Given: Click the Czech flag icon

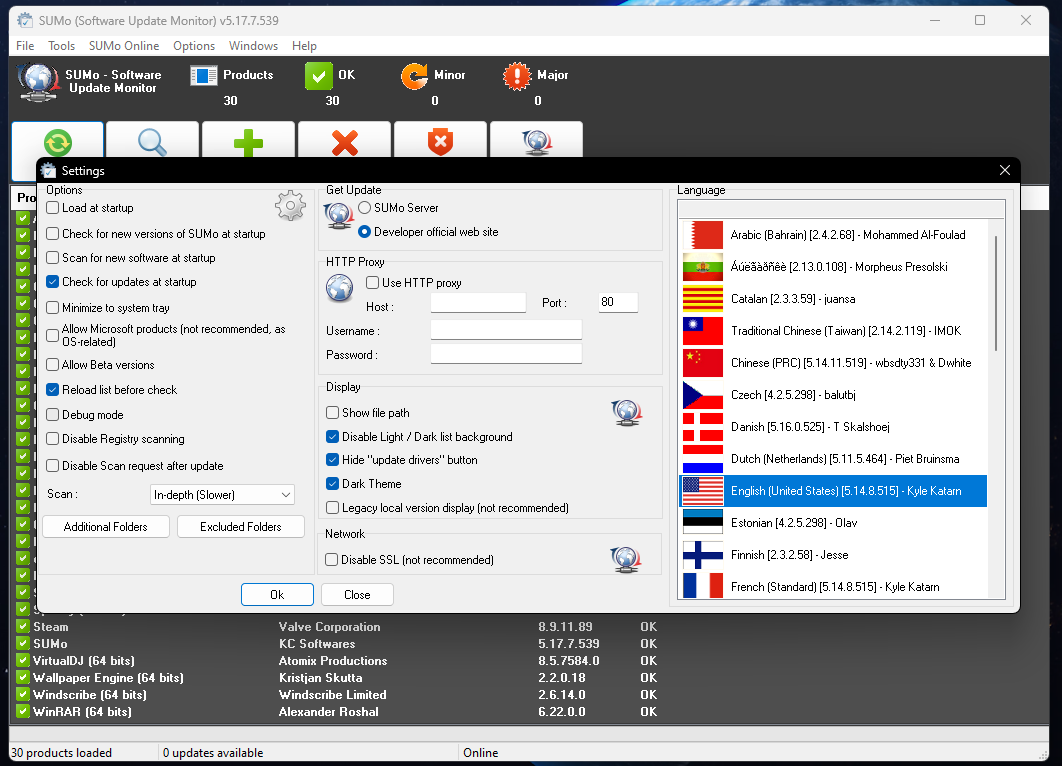Looking at the screenshot, I should pos(703,395).
